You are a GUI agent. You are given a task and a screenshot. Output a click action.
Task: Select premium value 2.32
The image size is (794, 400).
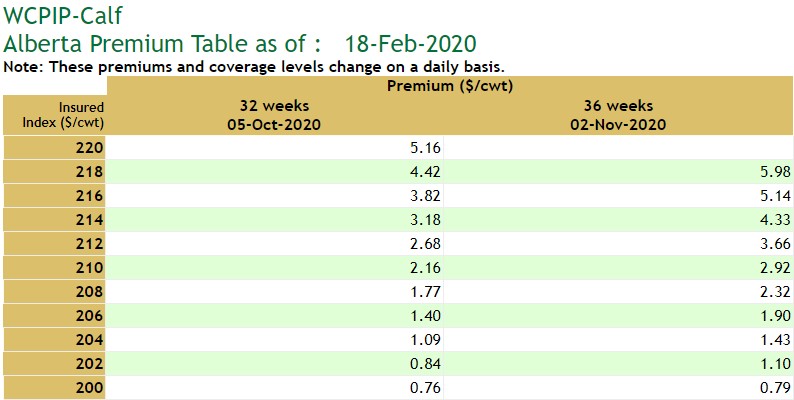click(774, 292)
